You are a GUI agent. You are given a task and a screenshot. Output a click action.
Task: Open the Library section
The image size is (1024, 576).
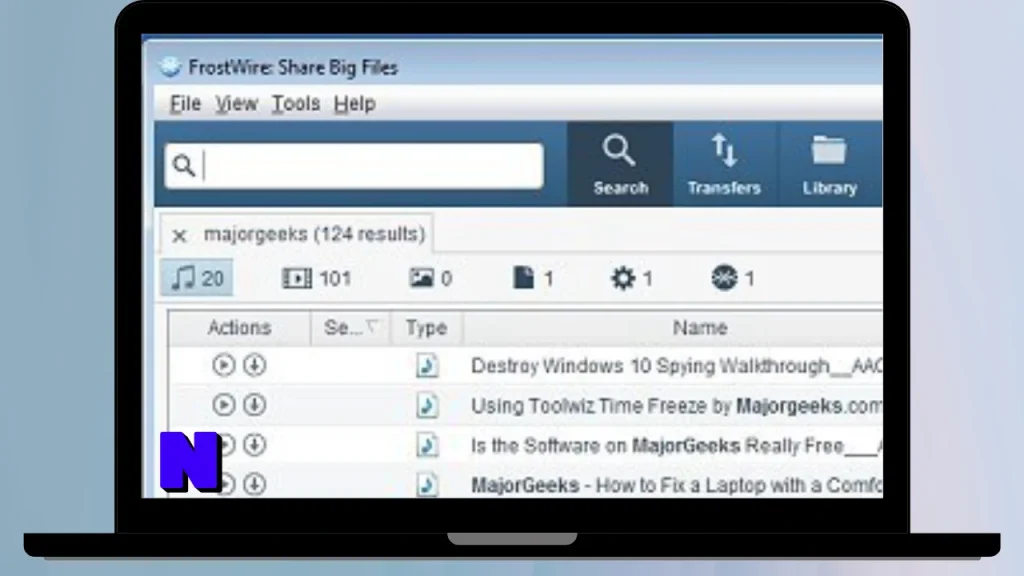pos(829,164)
